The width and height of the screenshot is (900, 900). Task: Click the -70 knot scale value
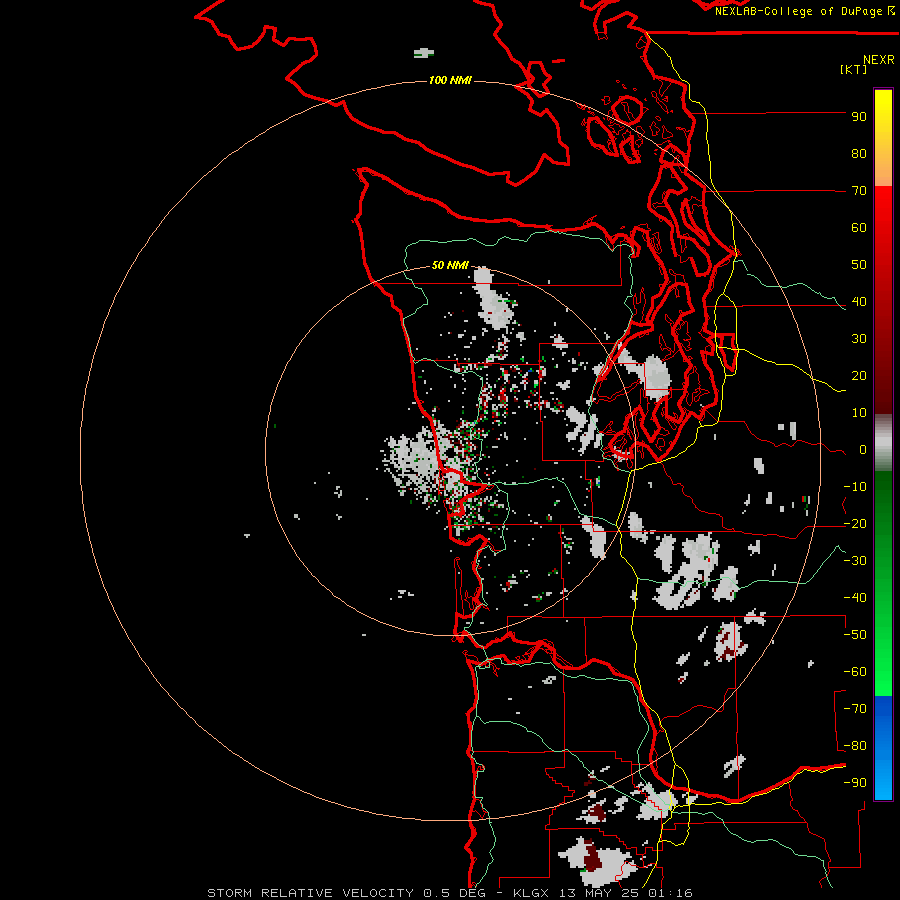point(855,709)
